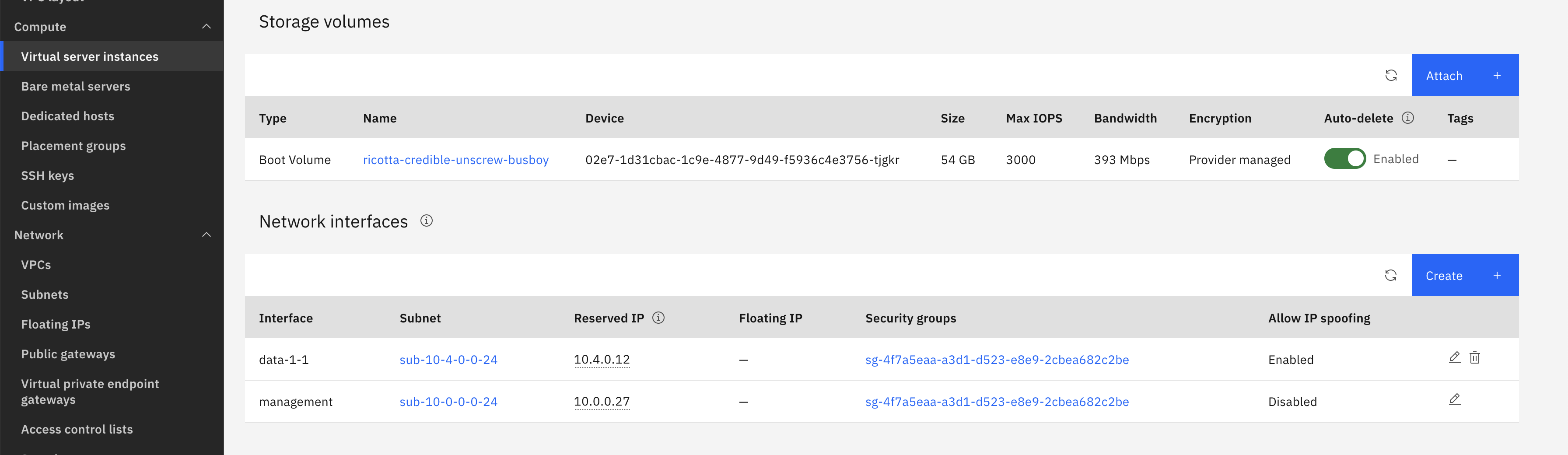Select SSH keys in the sidebar
This screenshot has height=455, width=1568.
48,176
